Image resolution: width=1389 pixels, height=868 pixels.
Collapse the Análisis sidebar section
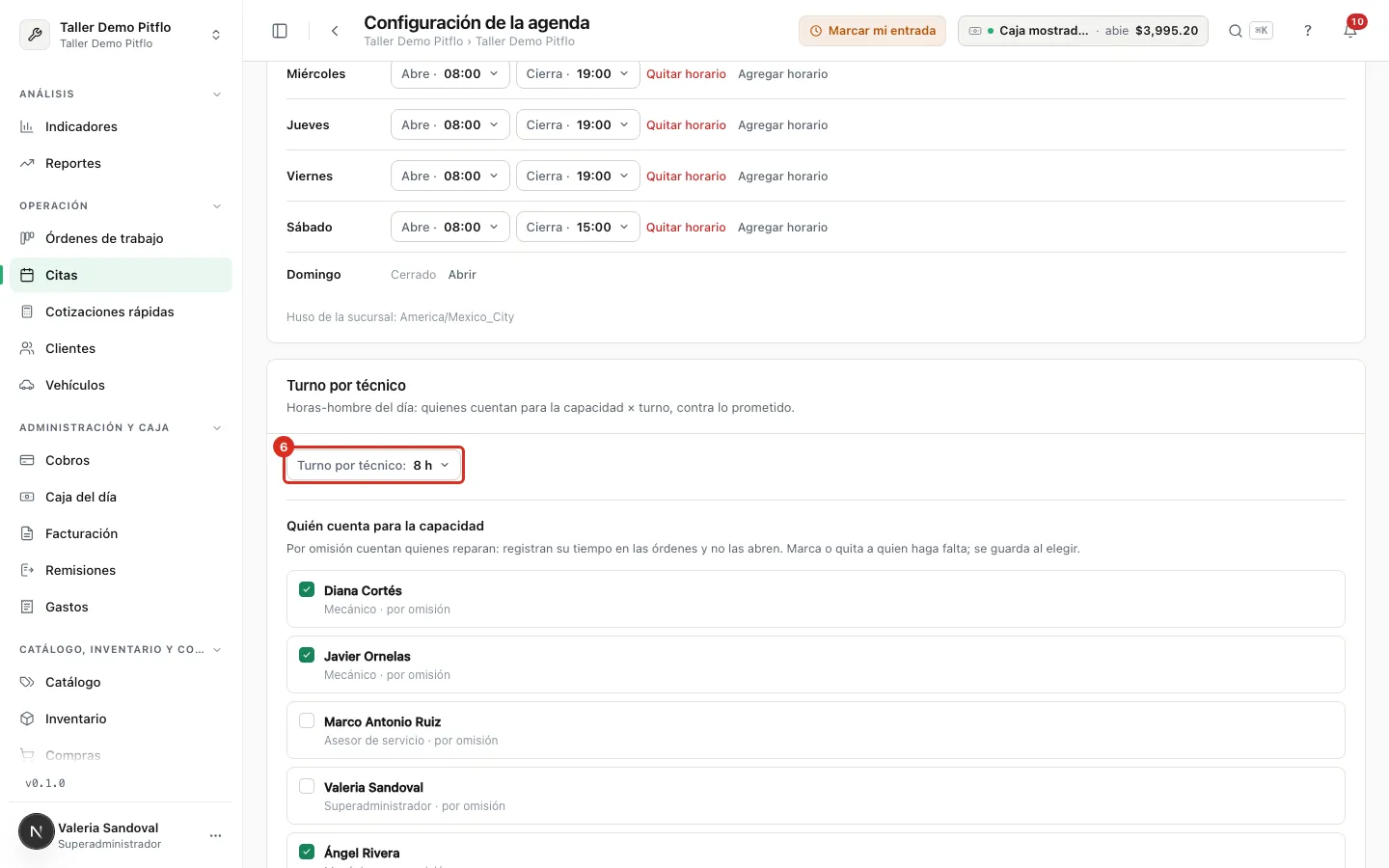pyautogui.click(x=216, y=95)
